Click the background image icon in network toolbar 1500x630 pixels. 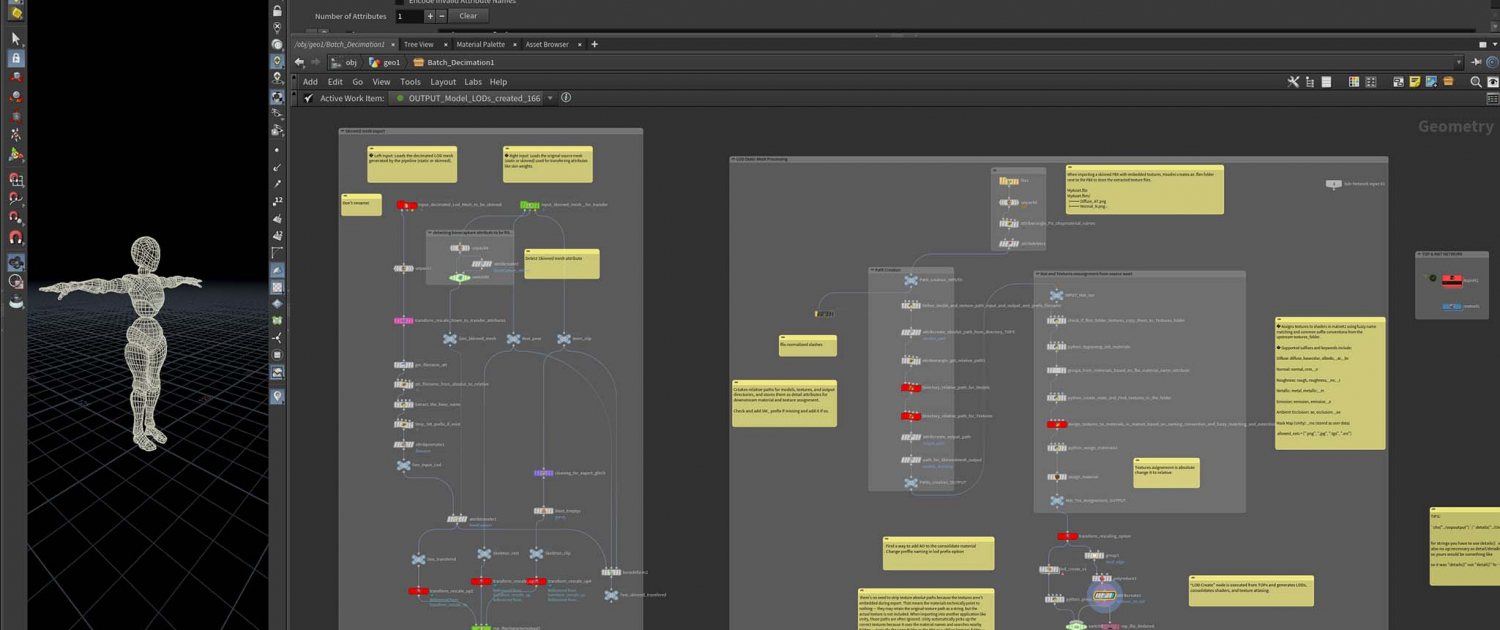[1431, 82]
